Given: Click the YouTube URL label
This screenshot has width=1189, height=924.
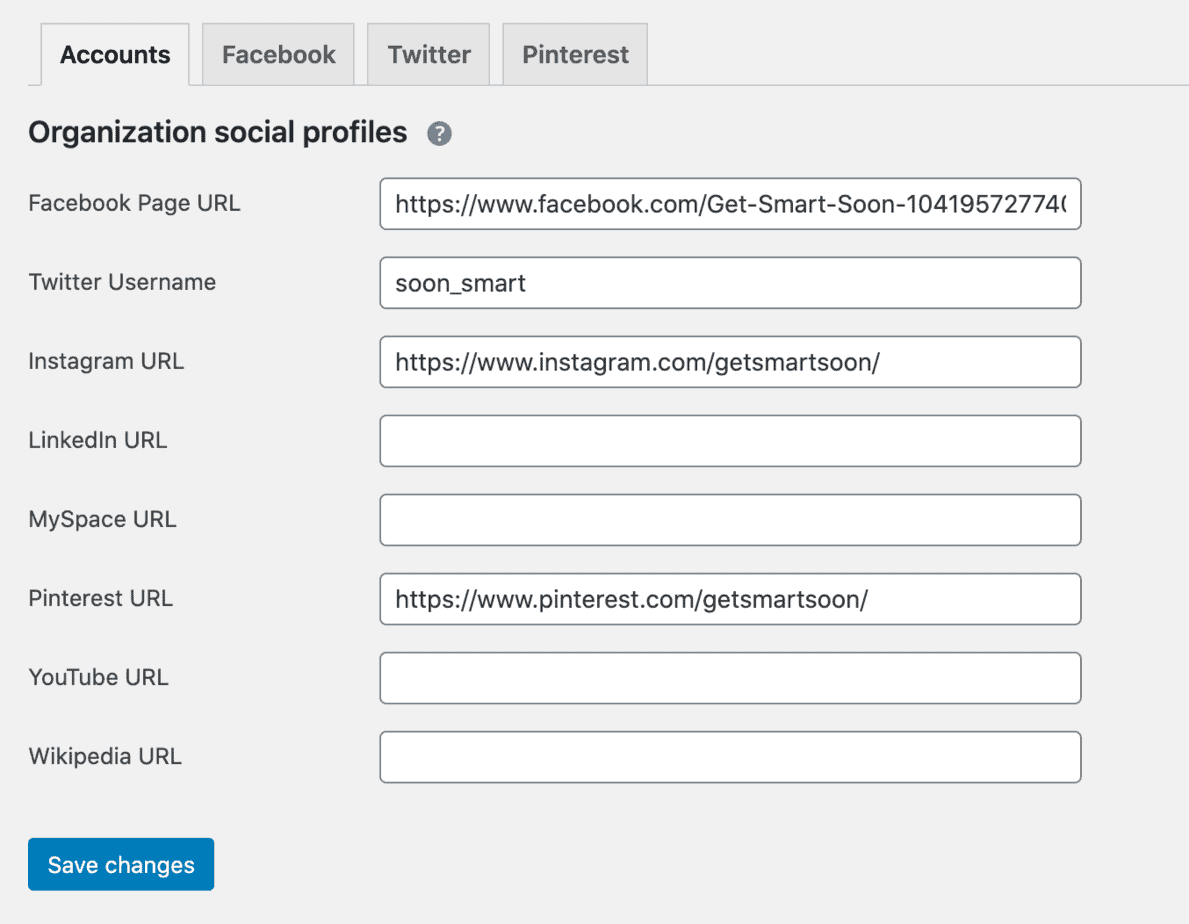Looking at the screenshot, I should click(98, 678).
